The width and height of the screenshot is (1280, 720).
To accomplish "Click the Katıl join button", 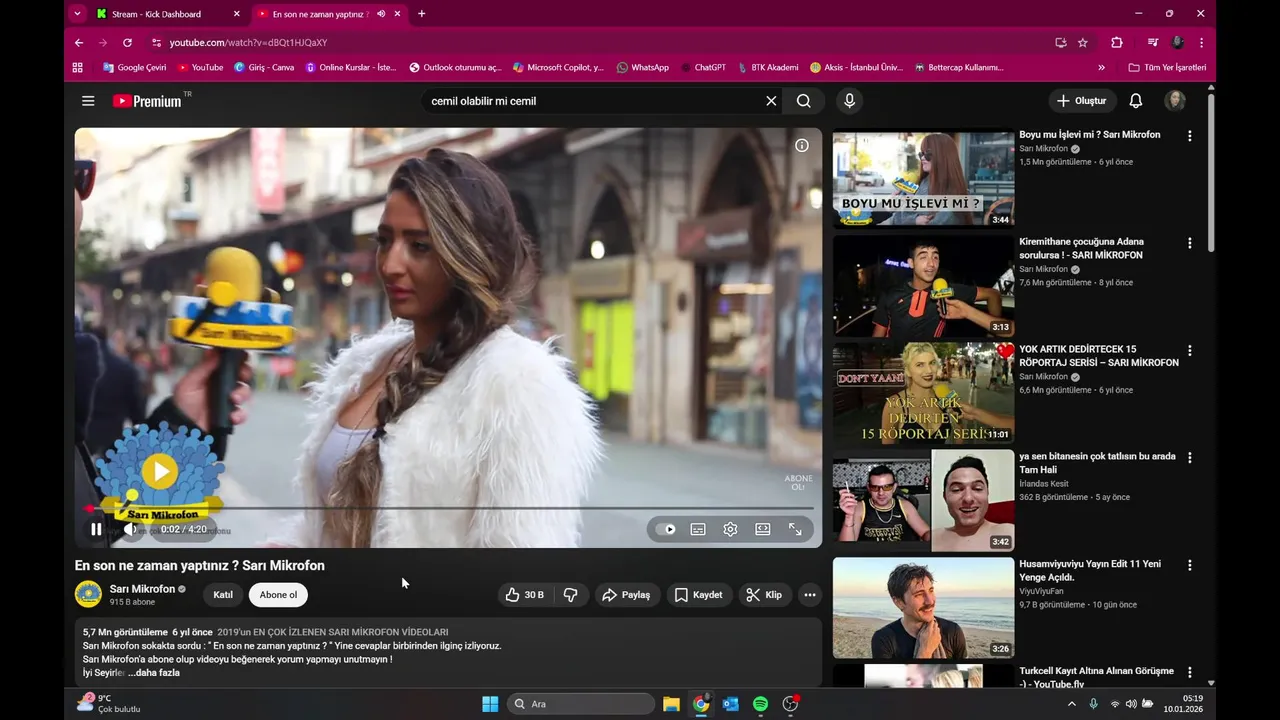I will pyautogui.click(x=223, y=595).
